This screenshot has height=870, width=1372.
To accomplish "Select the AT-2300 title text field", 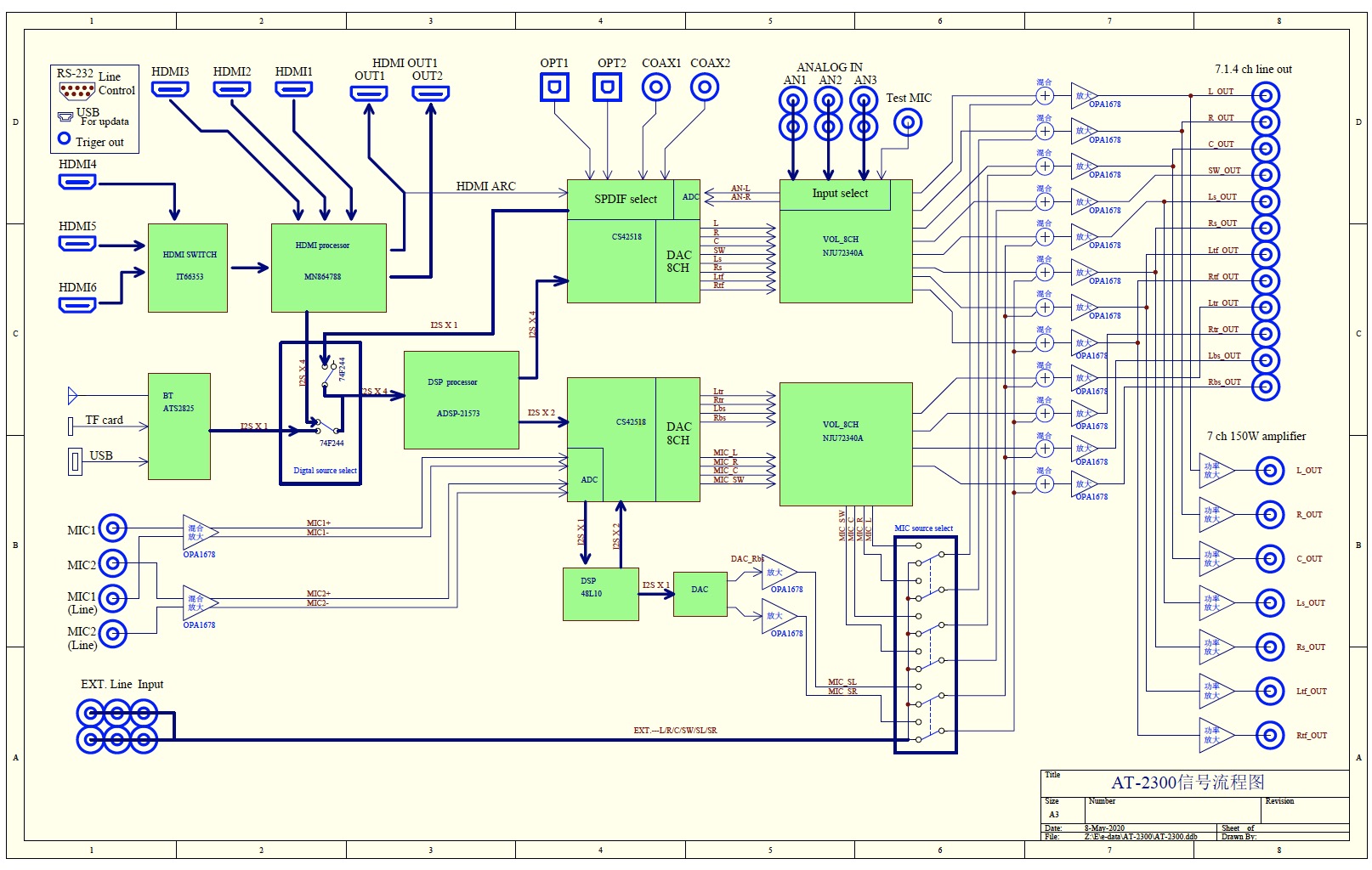I will point(1188,782).
